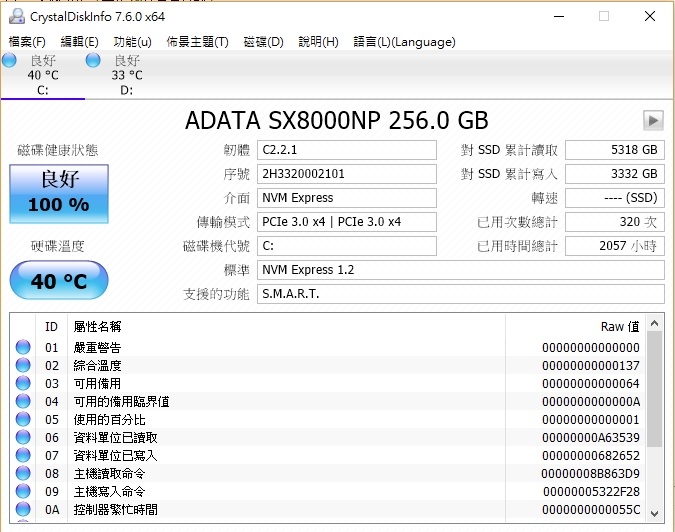Select the 控制器繁忙時間 attribute row
The height and width of the screenshot is (532, 675).
327,509
